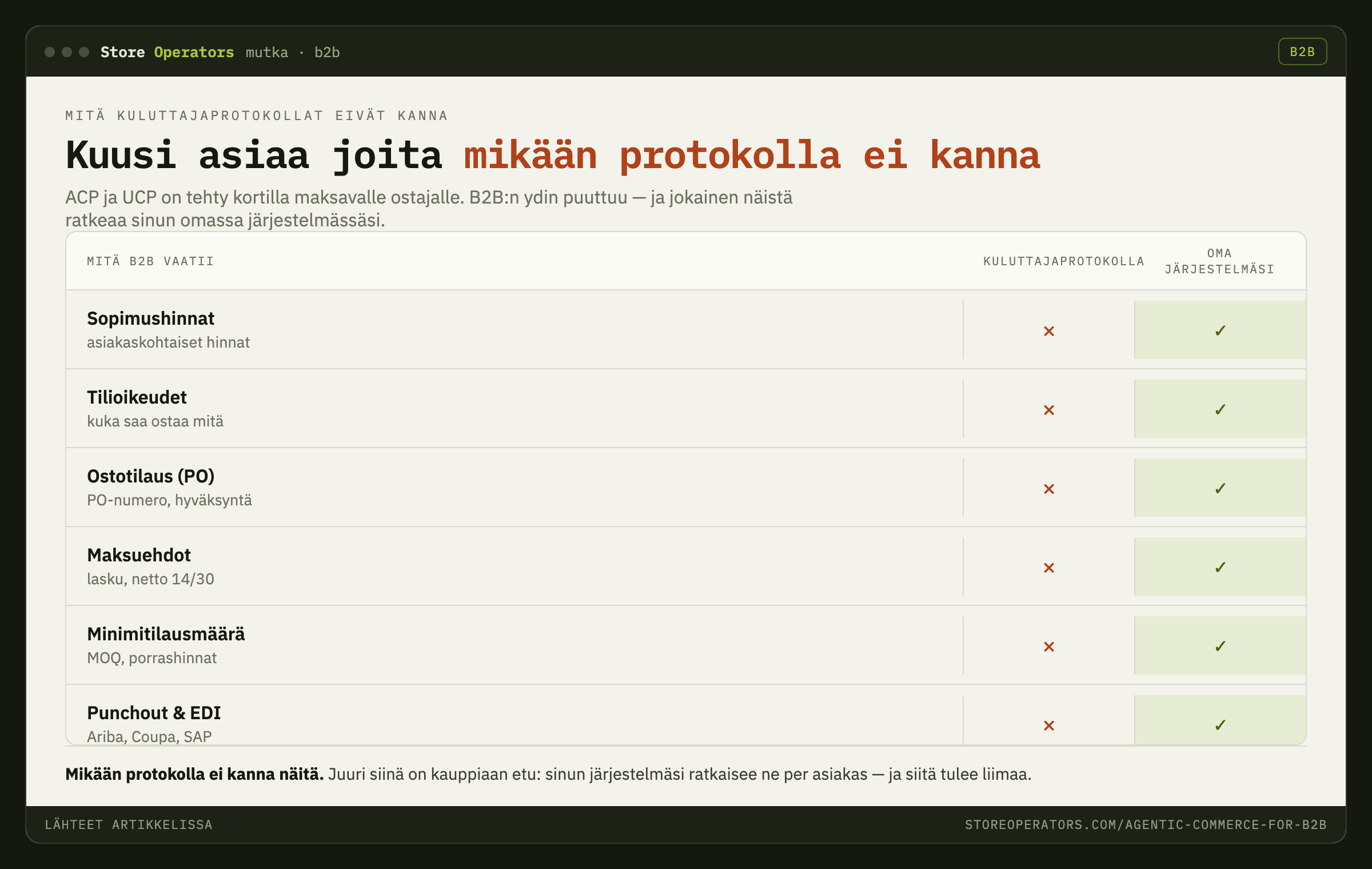Click the green checkmark in the Sopimushinnat row
Viewport: 1372px width, 869px height.
pos(1221,330)
